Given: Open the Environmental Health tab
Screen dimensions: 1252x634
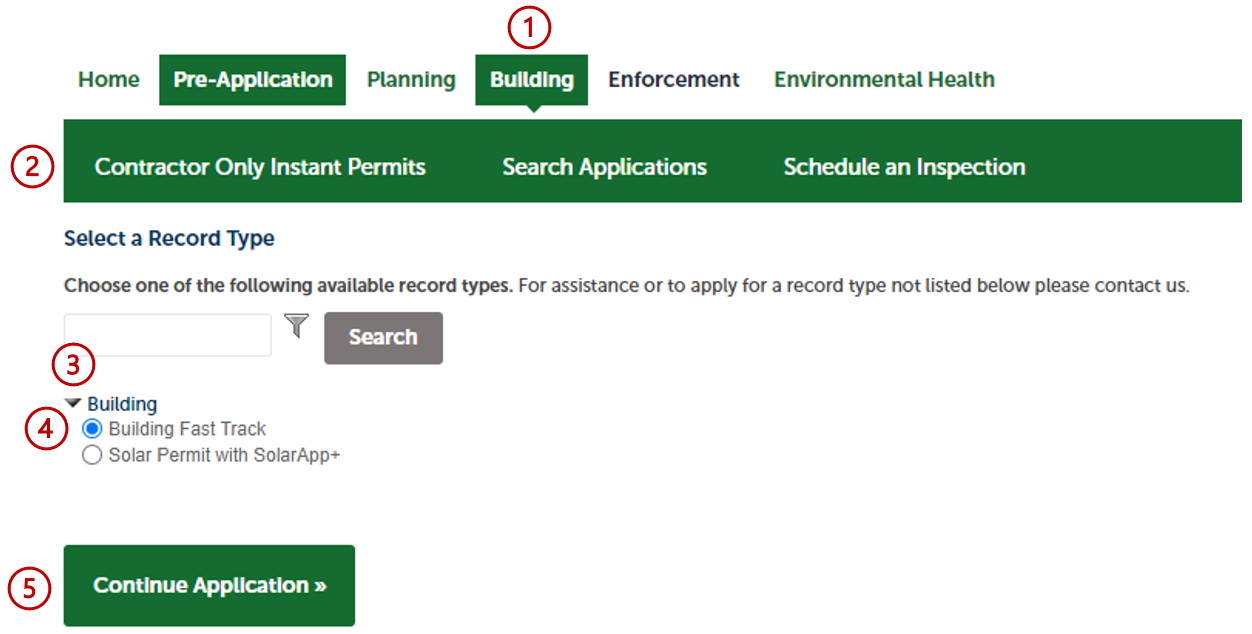Looking at the screenshot, I should [883, 79].
